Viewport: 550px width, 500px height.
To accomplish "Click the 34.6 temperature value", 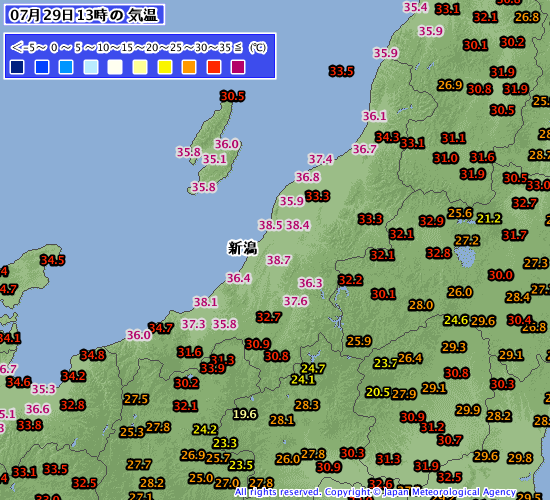I will (x=19, y=381).
